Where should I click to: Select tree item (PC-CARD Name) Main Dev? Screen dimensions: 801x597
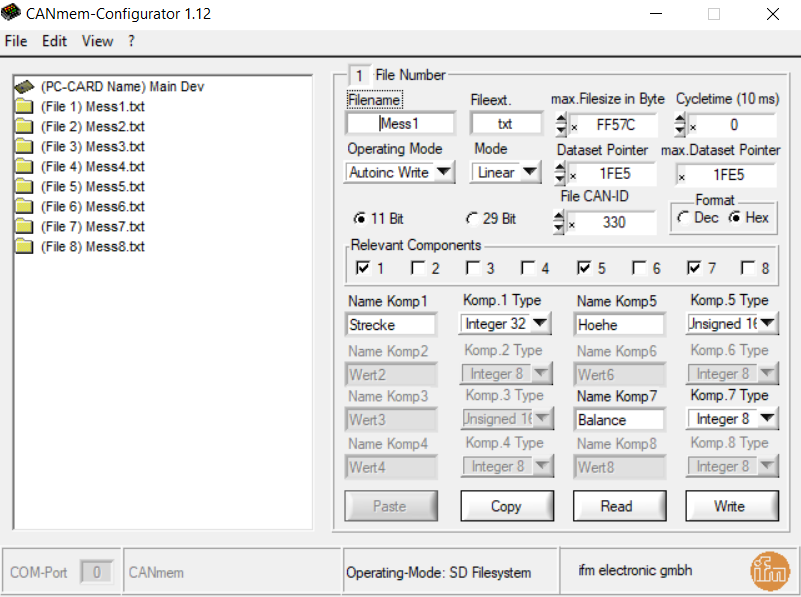click(123, 87)
